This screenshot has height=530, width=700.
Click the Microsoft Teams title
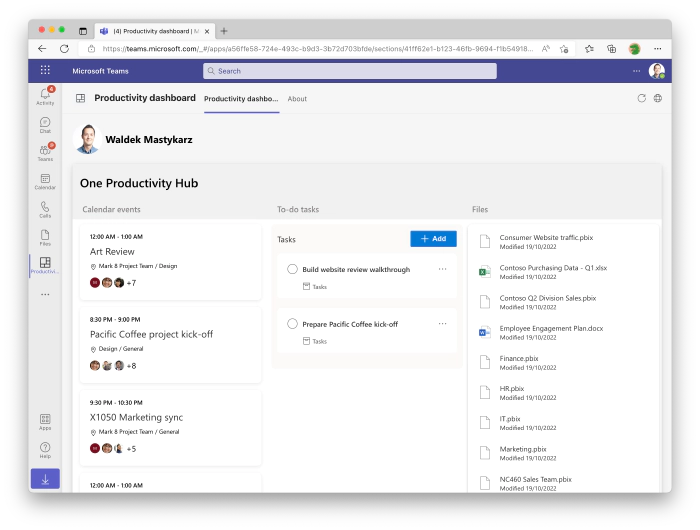100,71
